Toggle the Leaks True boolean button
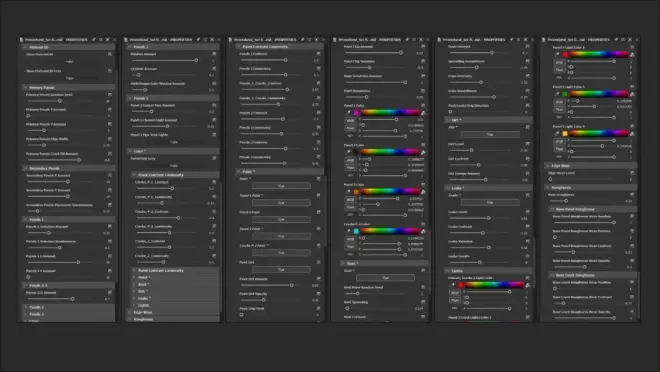Image resolution: width=660 pixels, height=372 pixels. [x=490, y=202]
